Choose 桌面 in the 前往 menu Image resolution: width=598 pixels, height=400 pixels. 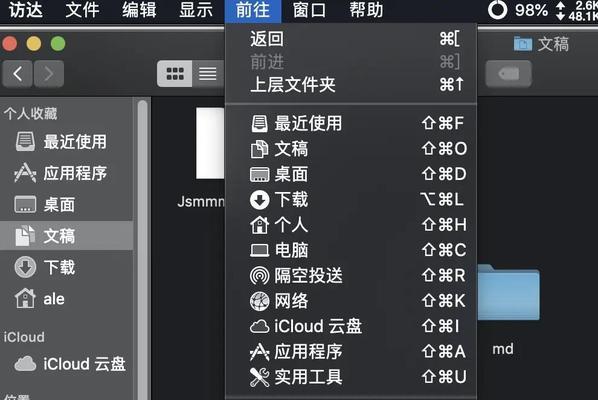(x=351, y=174)
